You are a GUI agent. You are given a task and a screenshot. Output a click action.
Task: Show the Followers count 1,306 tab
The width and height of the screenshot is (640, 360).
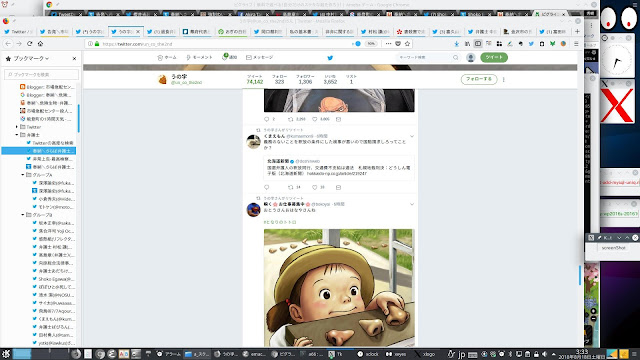click(305, 79)
